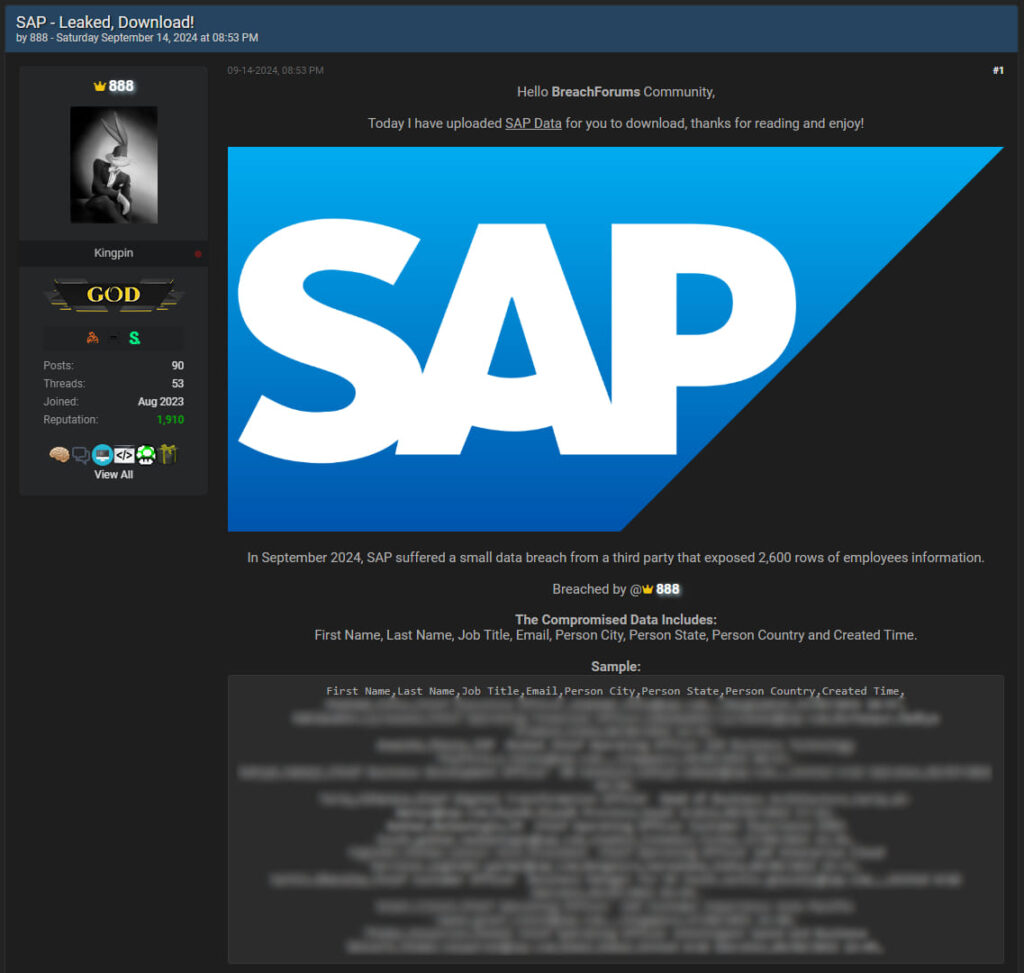Click the red offline status dot
This screenshot has width=1024, height=973.
(x=198, y=253)
